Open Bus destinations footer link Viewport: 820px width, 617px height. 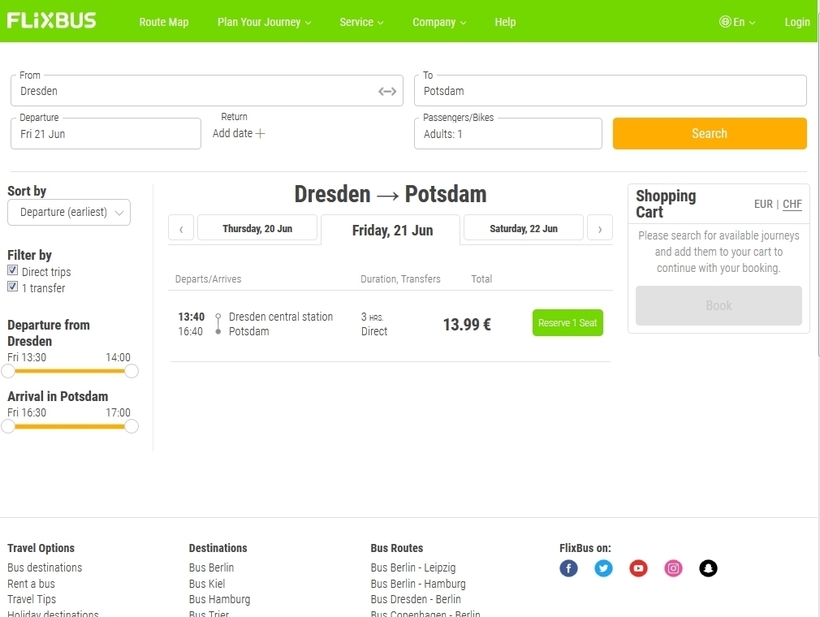tap(44, 567)
